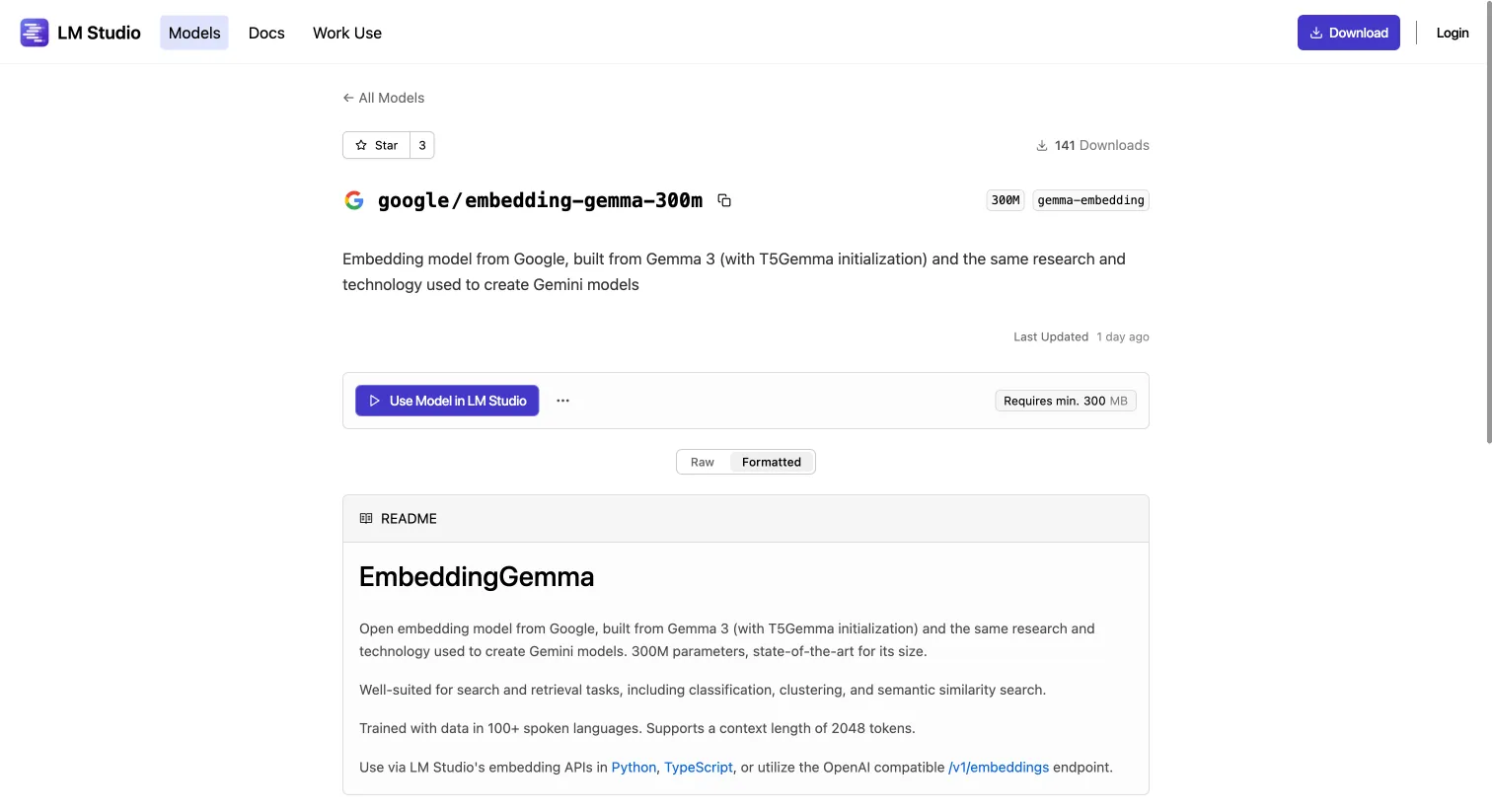
Task: Open the Work Use menu item
Action: [346, 33]
